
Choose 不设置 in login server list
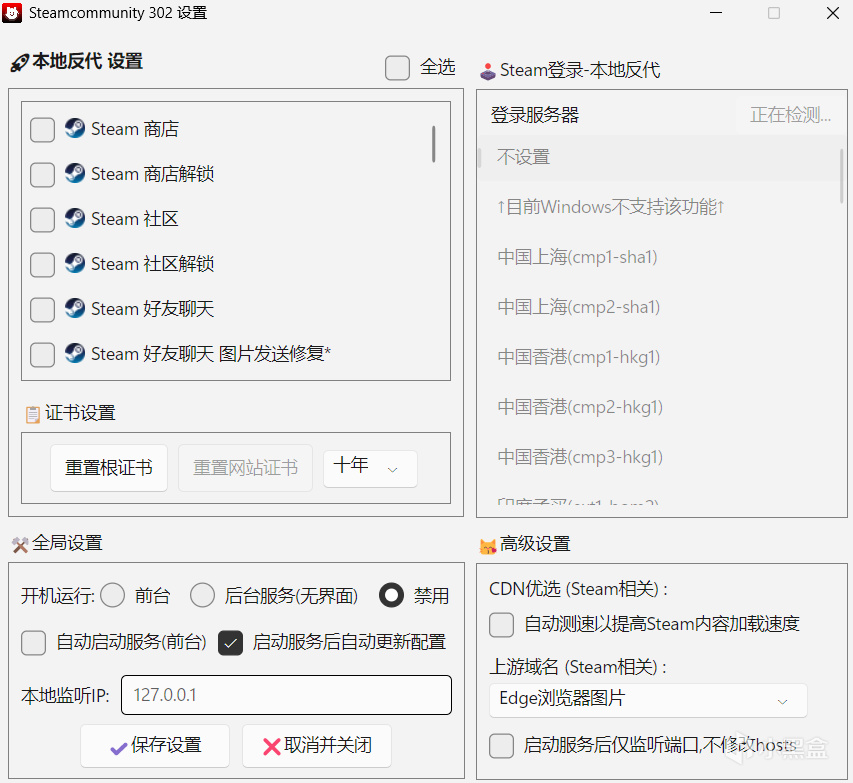pyautogui.click(x=659, y=157)
